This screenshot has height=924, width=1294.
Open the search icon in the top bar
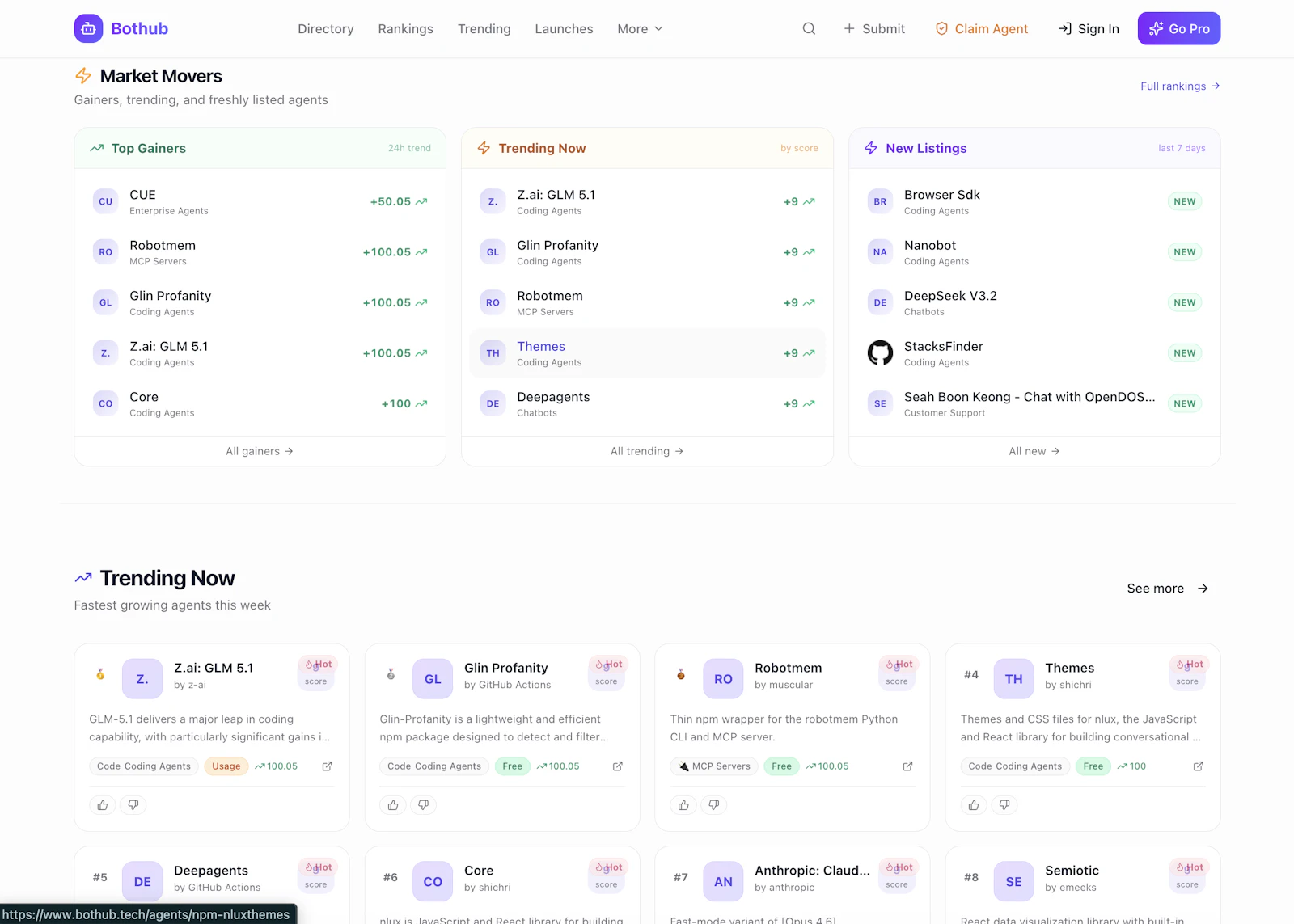(809, 28)
